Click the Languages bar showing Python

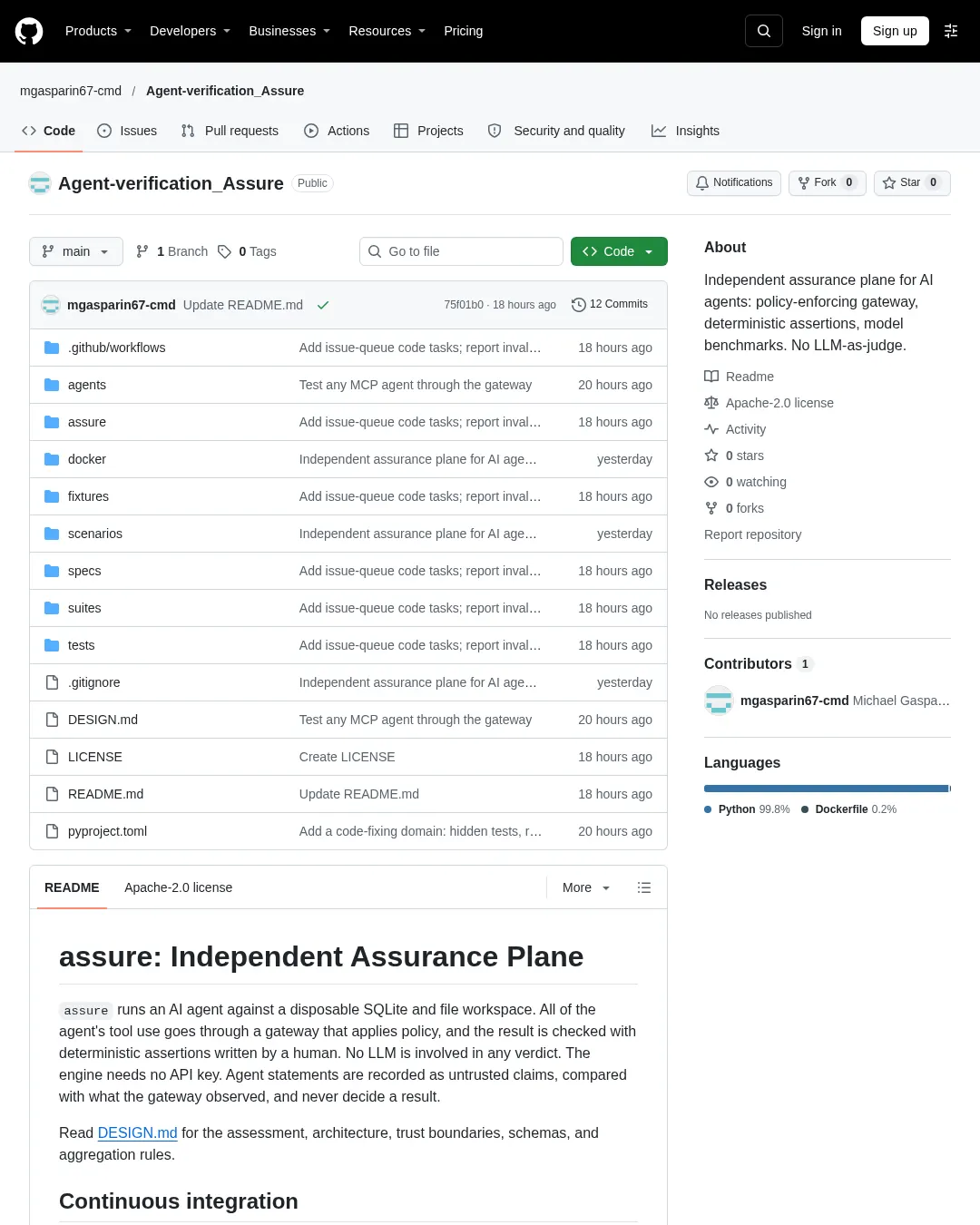pos(827,789)
